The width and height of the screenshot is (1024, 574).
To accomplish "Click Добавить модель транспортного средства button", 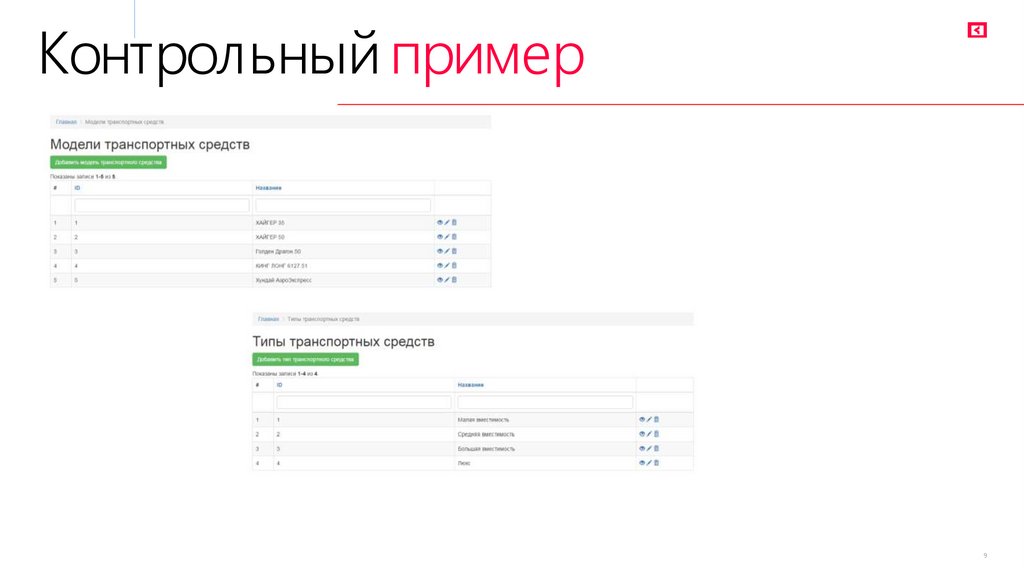I will (108, 163).
